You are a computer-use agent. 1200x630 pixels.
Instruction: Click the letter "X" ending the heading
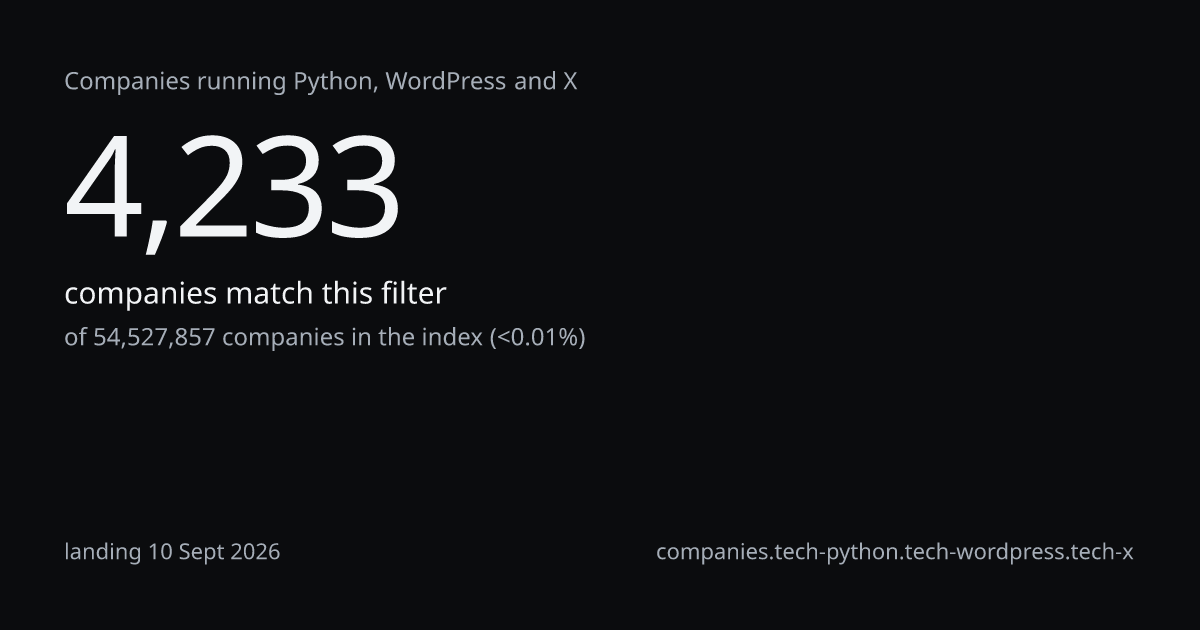tap(569, 82)
